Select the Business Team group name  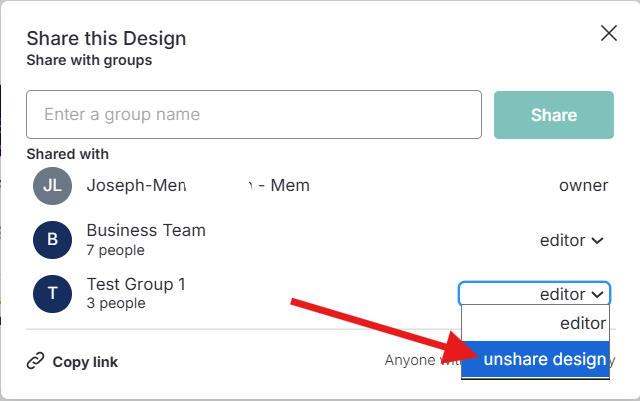pos(146,230)
